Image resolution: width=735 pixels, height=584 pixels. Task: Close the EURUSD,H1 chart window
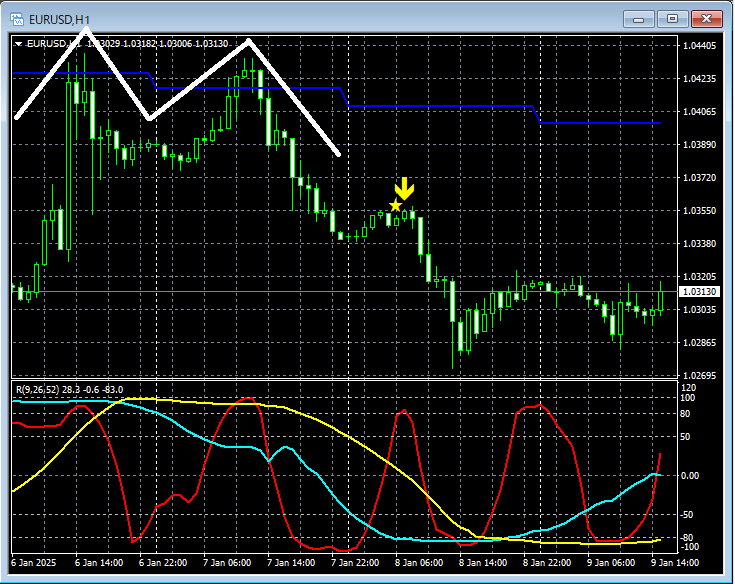(706, 19)
